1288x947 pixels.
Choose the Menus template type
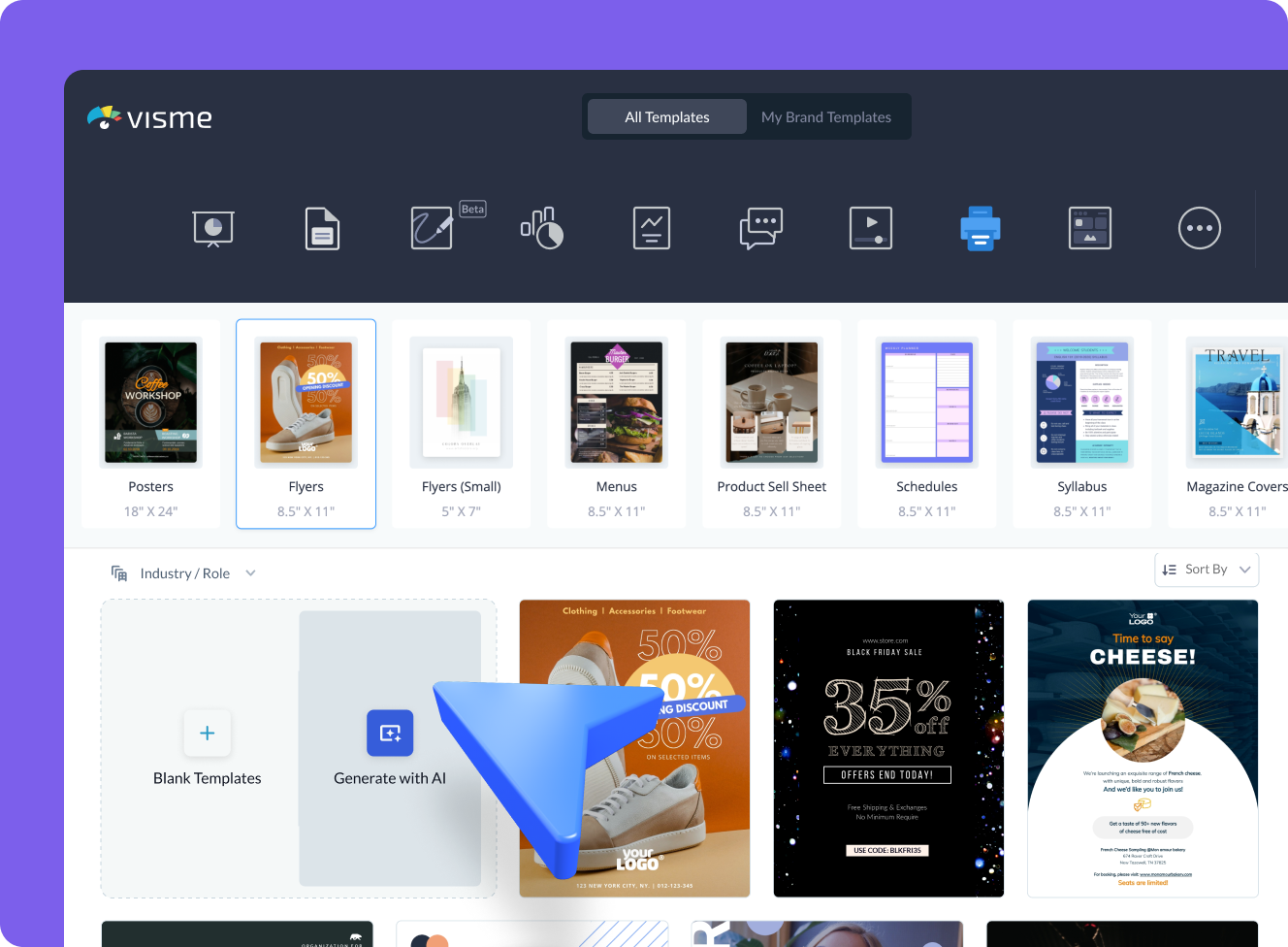pos(617,424)
